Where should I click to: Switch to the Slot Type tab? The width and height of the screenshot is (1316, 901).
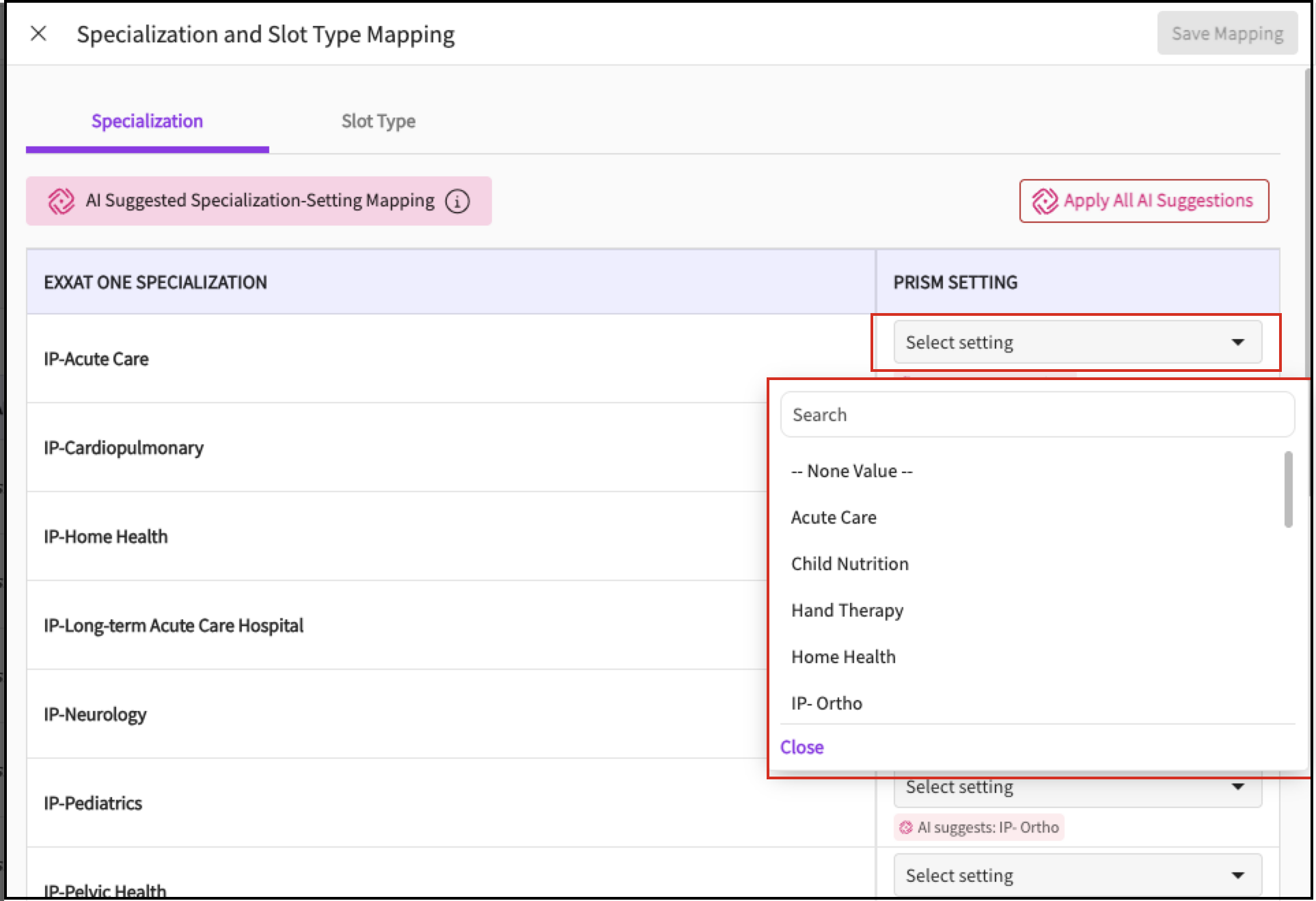click(x=378, y=121)
